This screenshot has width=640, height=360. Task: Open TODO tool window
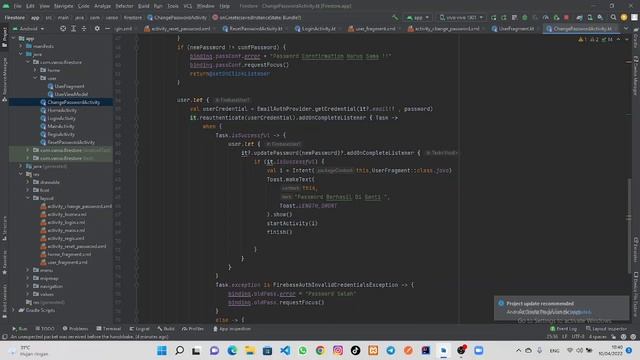pyautogui.click(x=45, y=329)
